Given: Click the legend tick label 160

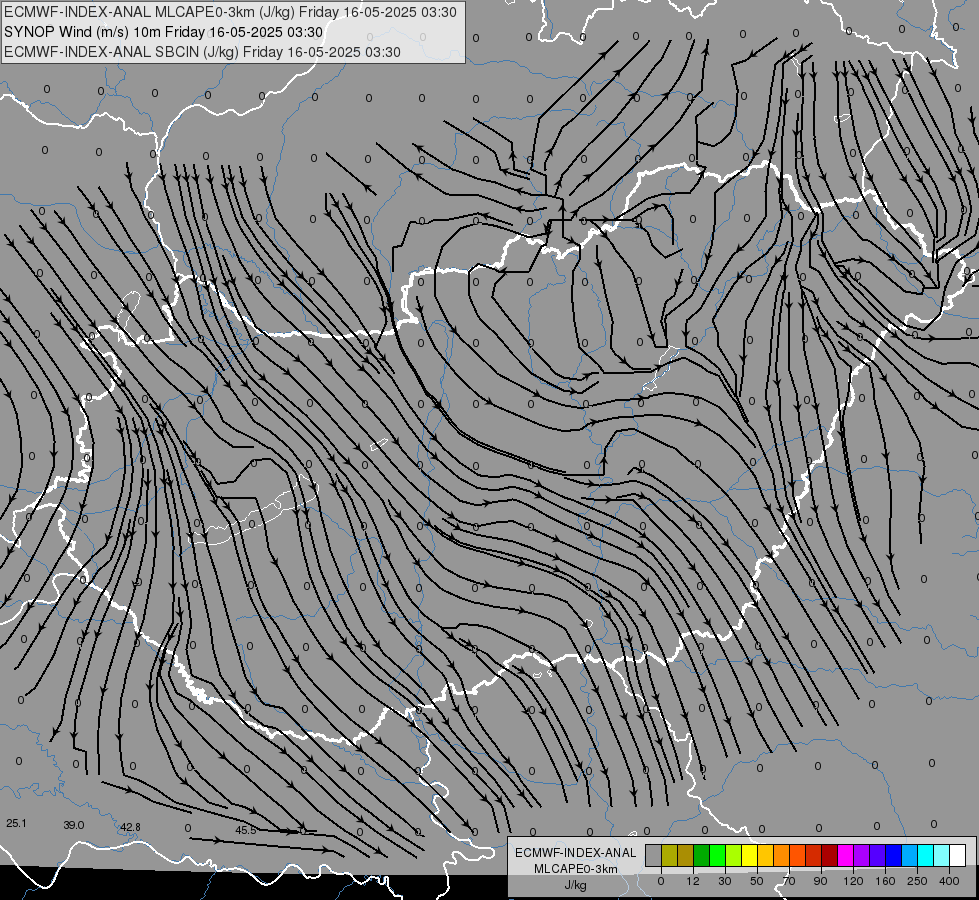Looking at the screenshot, I should click(x=885, y=881).
